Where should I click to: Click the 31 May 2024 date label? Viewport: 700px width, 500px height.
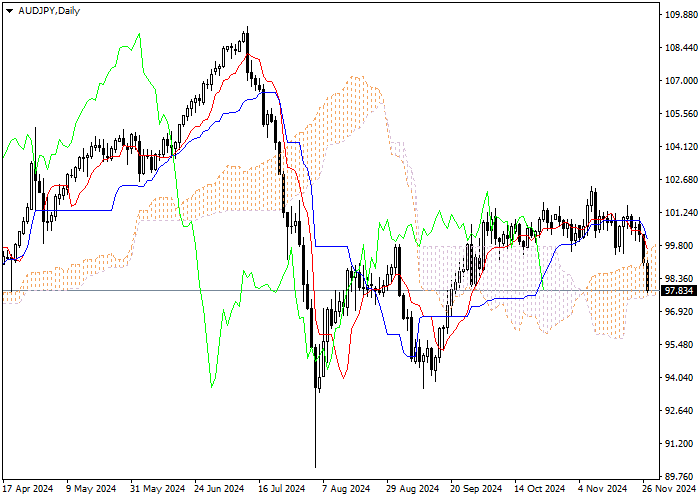pos(158,489)
